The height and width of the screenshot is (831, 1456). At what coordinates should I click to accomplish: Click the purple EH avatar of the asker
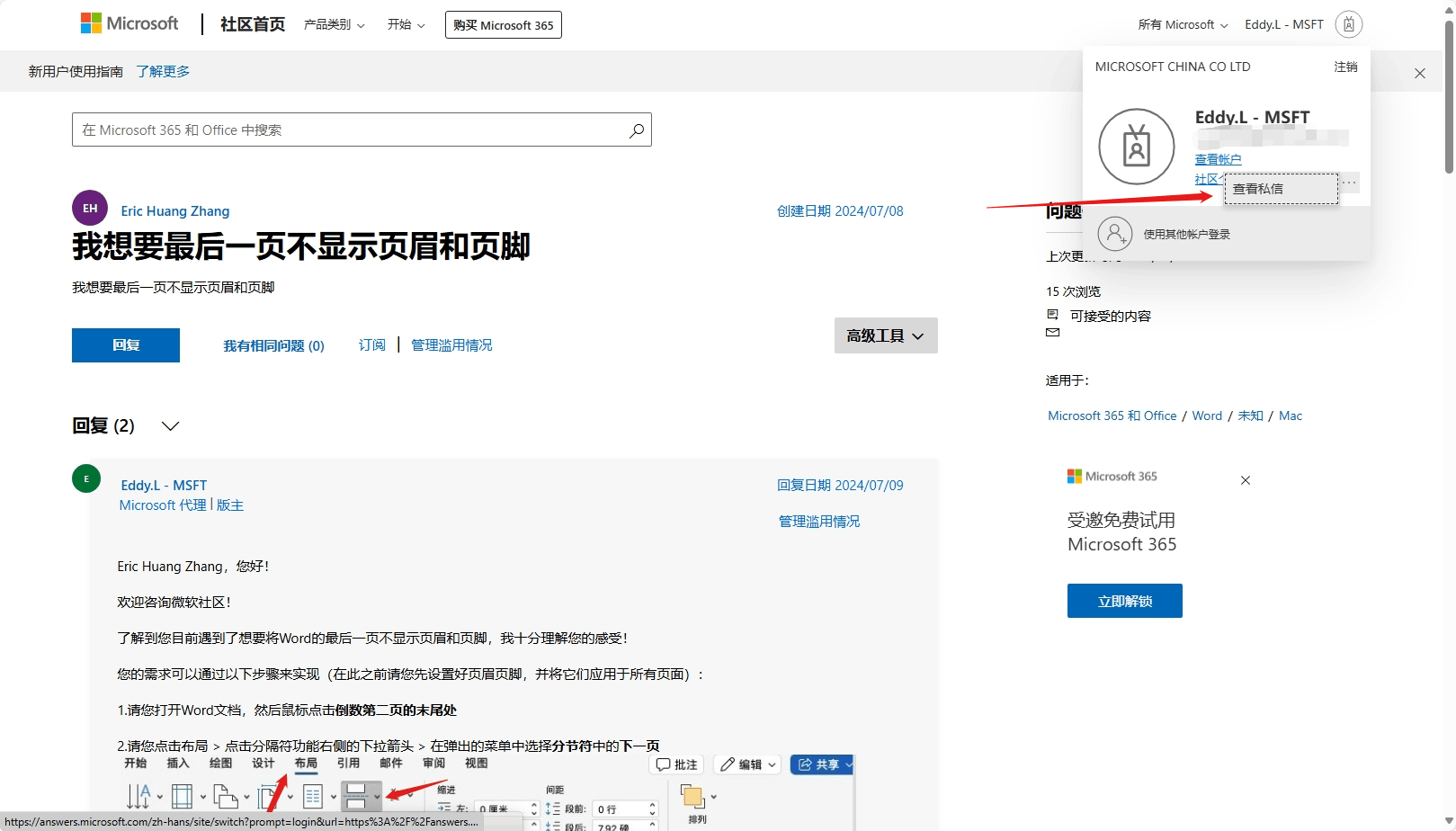(x=90, y=208)
